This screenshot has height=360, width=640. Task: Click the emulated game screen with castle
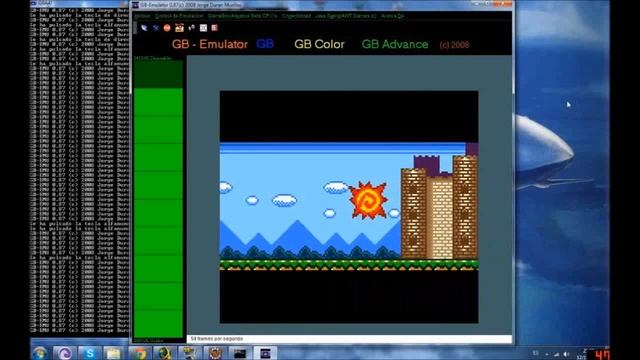point(349,207)
